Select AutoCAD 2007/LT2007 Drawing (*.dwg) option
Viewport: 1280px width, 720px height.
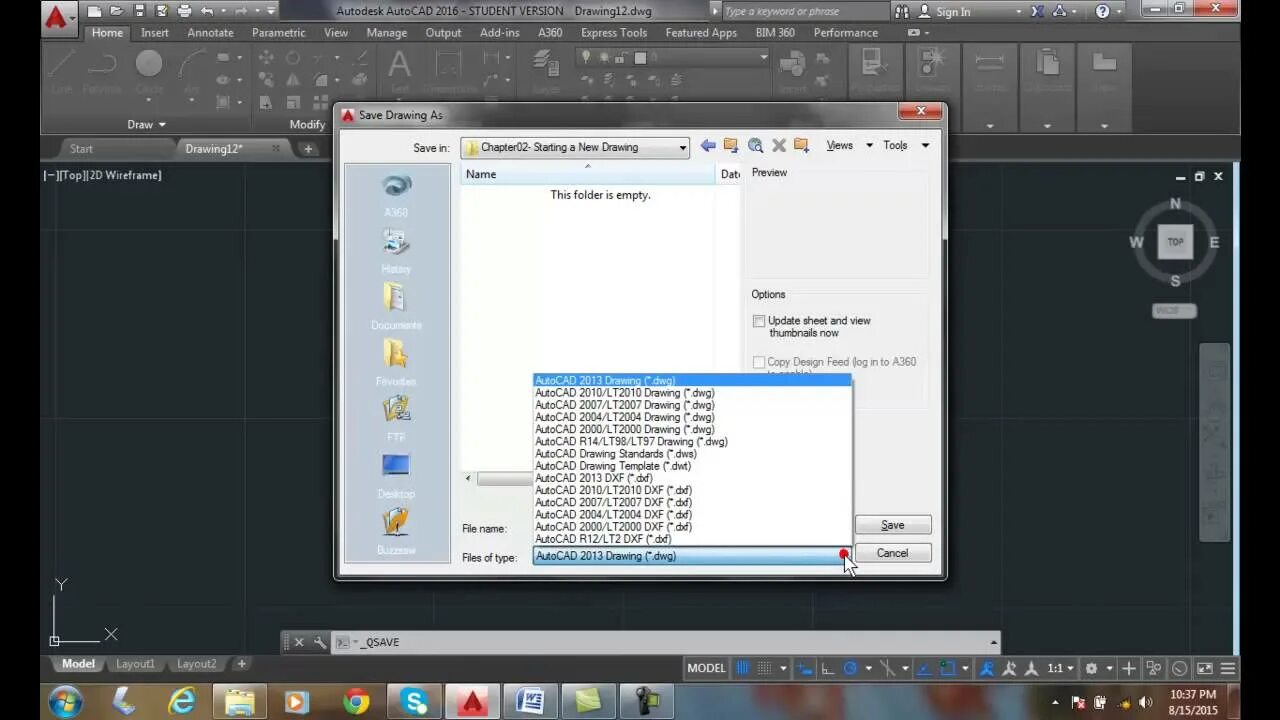pos(692,405)
